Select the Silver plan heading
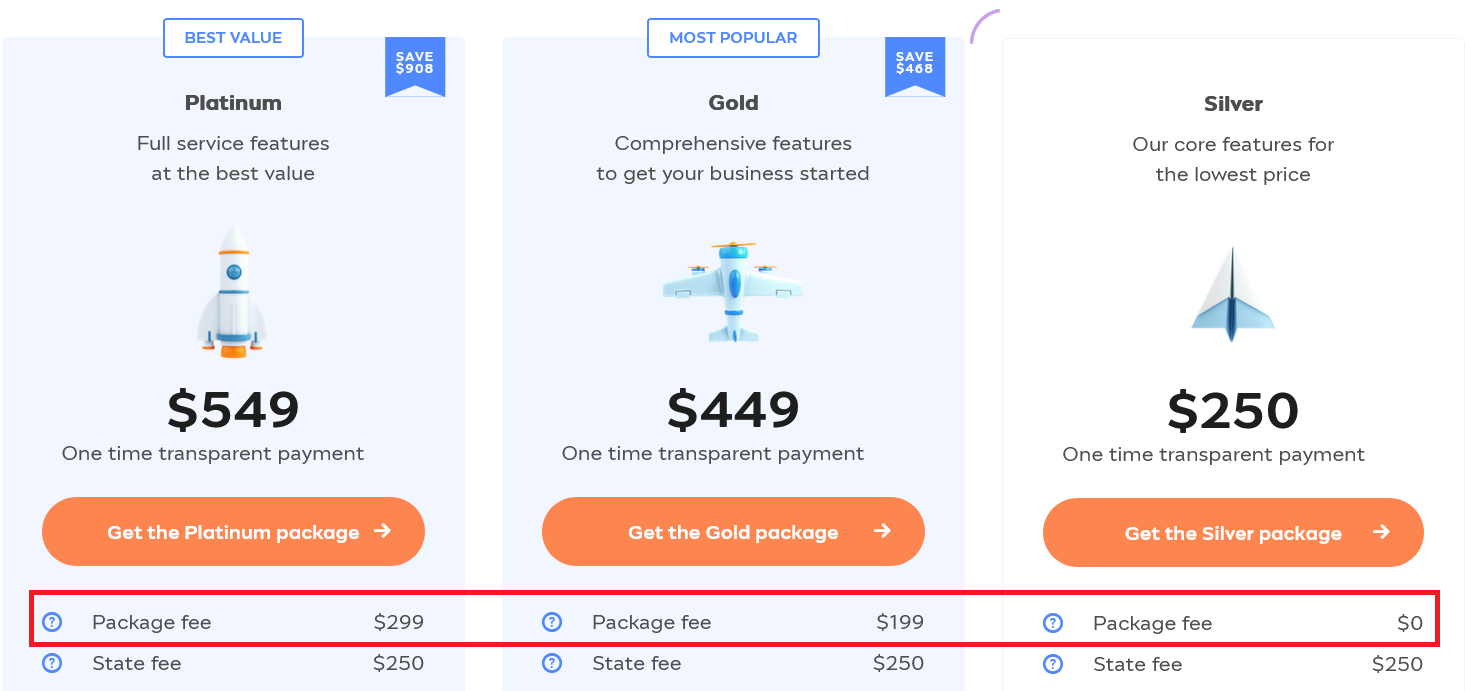The image size is (1465, 691). click(1233, 104)
